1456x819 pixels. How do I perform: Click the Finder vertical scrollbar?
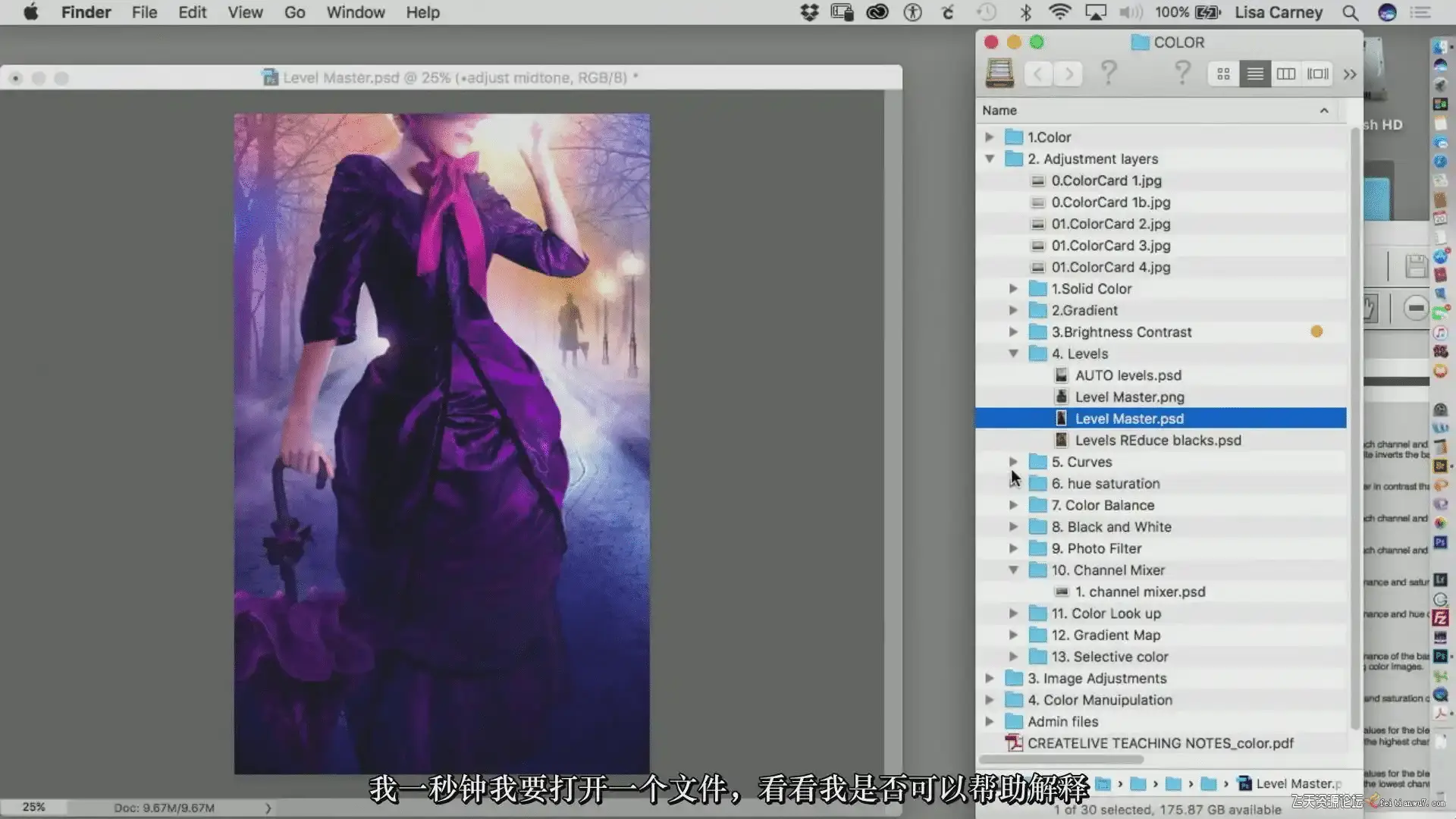pos(1354,425)
